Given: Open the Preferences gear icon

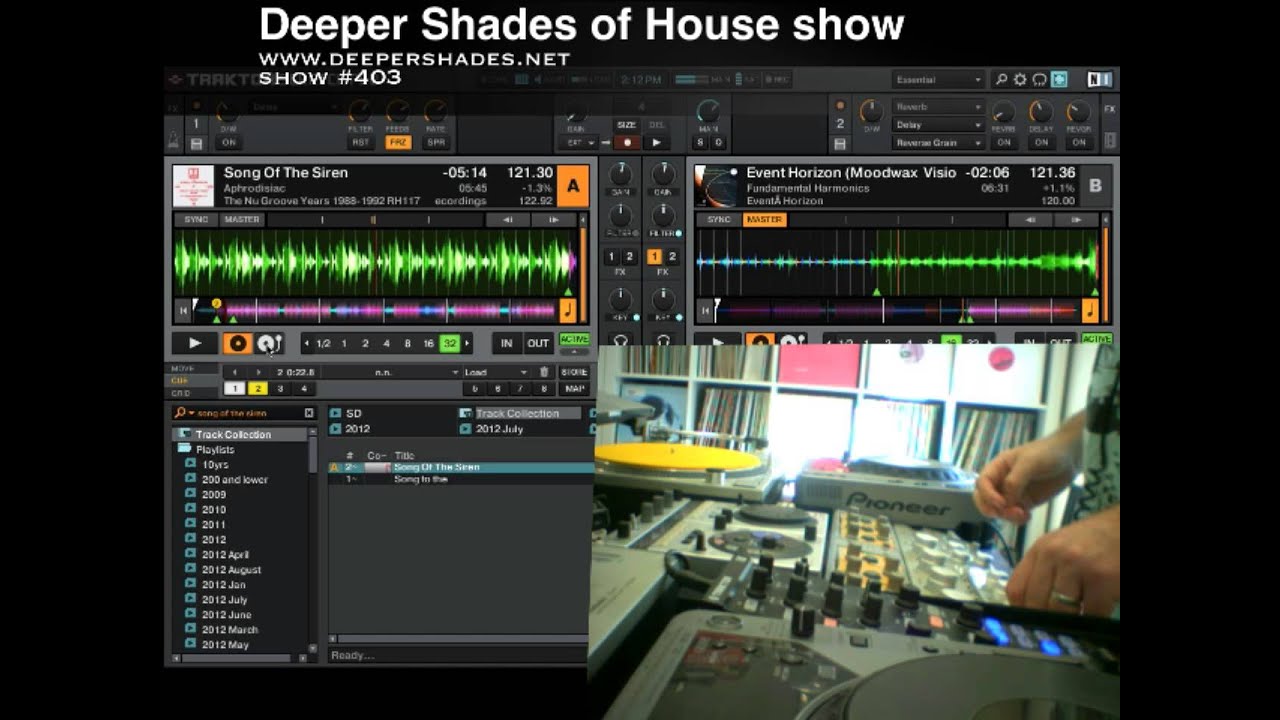Looking at the screenshot, I should (x=1020, y=80).
